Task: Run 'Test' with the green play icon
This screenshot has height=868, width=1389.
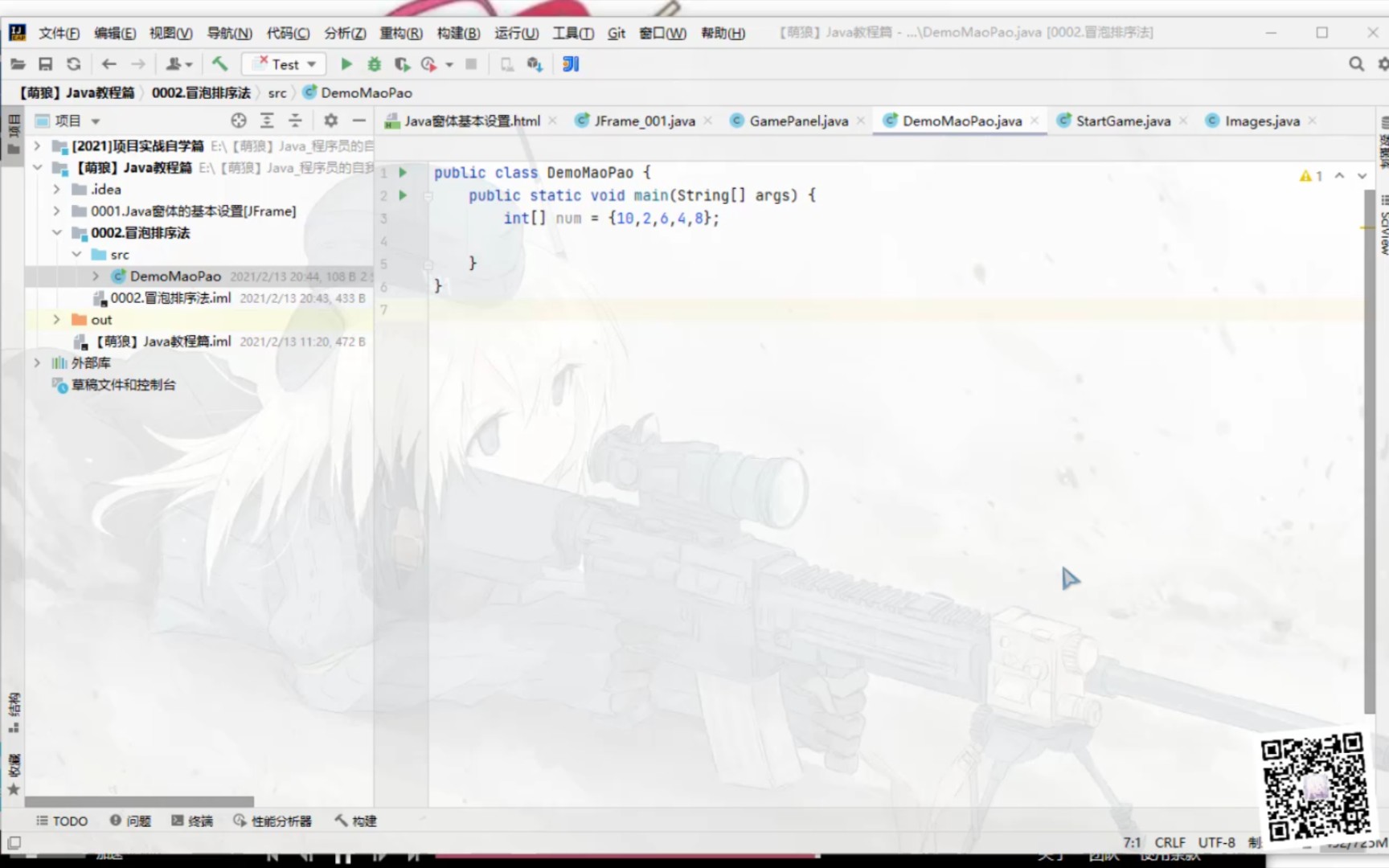Action: click(346, 64)
